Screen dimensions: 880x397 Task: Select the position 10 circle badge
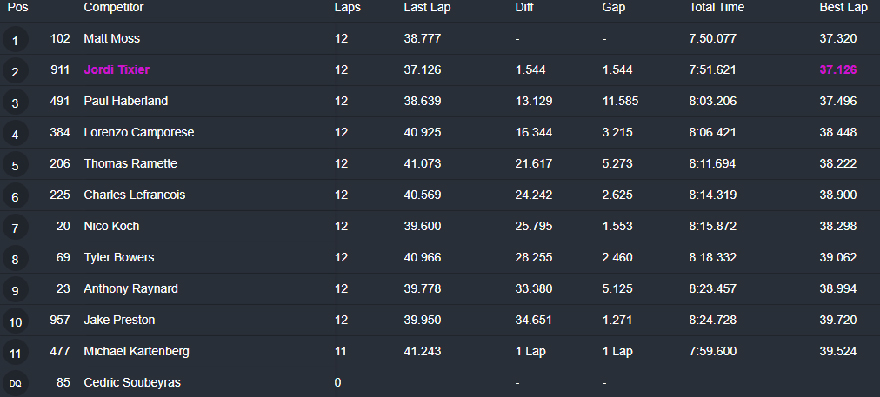click(15, 321)
